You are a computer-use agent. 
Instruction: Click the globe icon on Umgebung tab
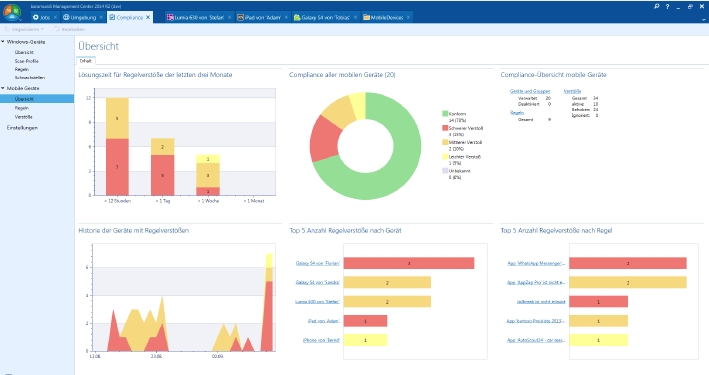66,17
